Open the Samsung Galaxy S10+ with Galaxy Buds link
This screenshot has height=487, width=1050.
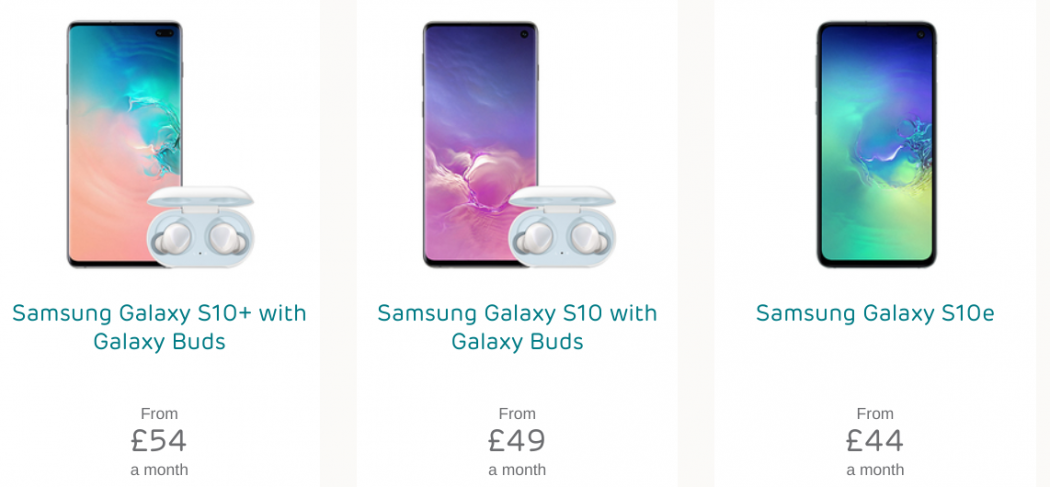(159, 327)
